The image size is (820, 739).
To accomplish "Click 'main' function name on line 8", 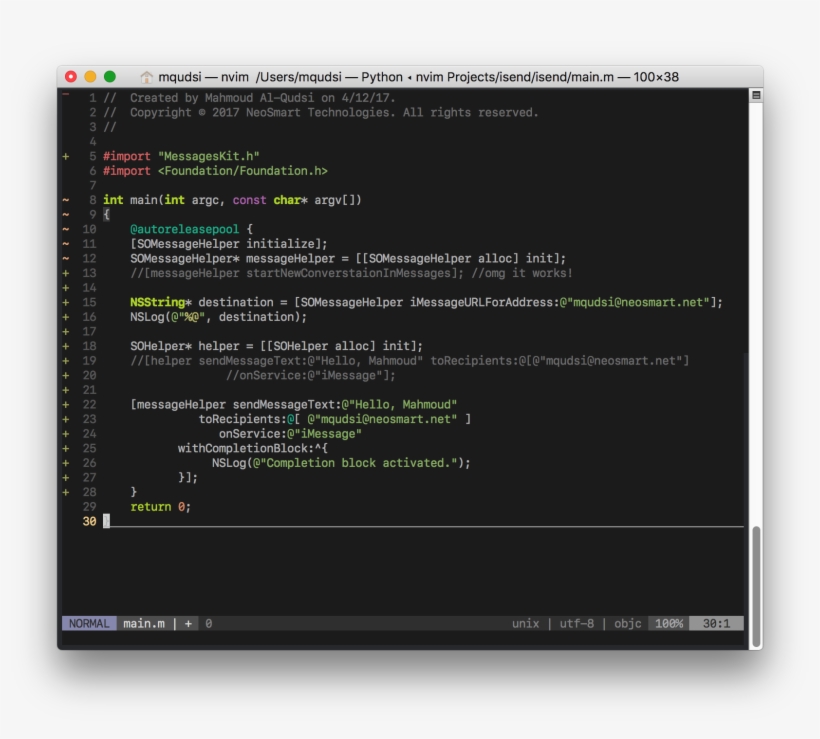I will pos(144,200).
